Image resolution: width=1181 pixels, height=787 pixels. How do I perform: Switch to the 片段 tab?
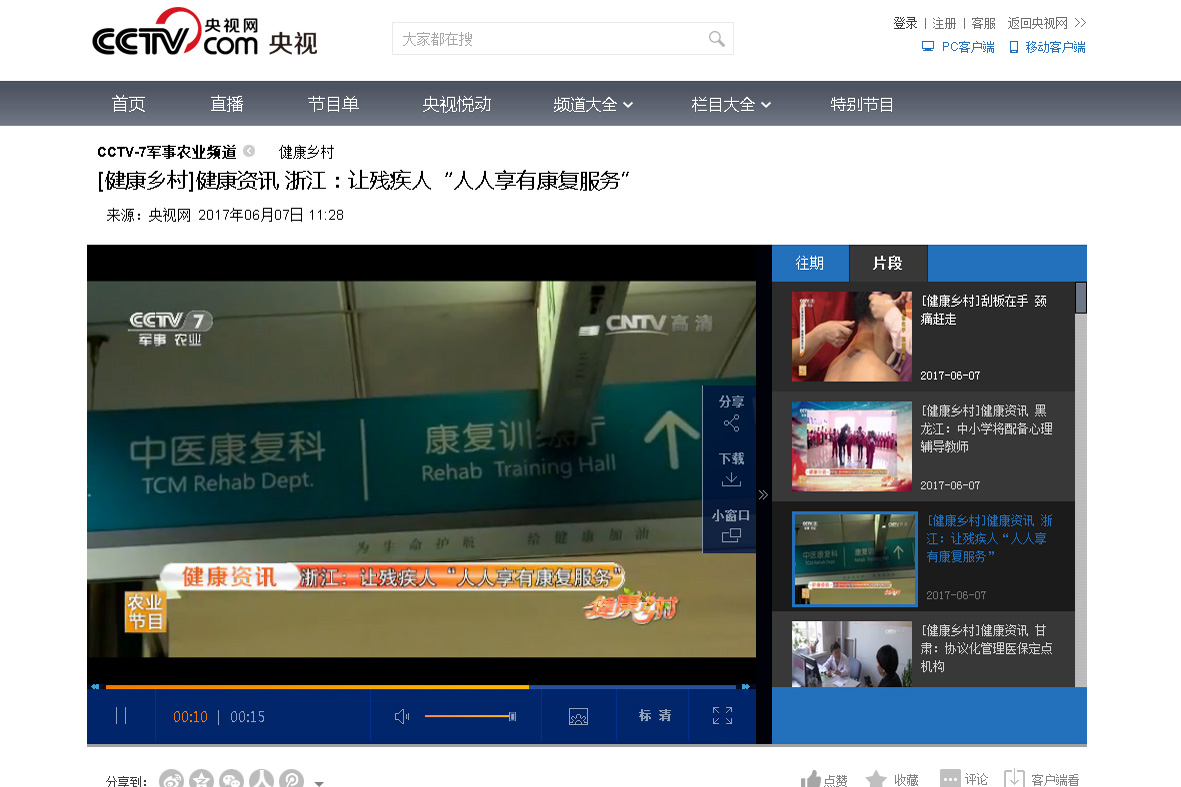click(888, 263)
